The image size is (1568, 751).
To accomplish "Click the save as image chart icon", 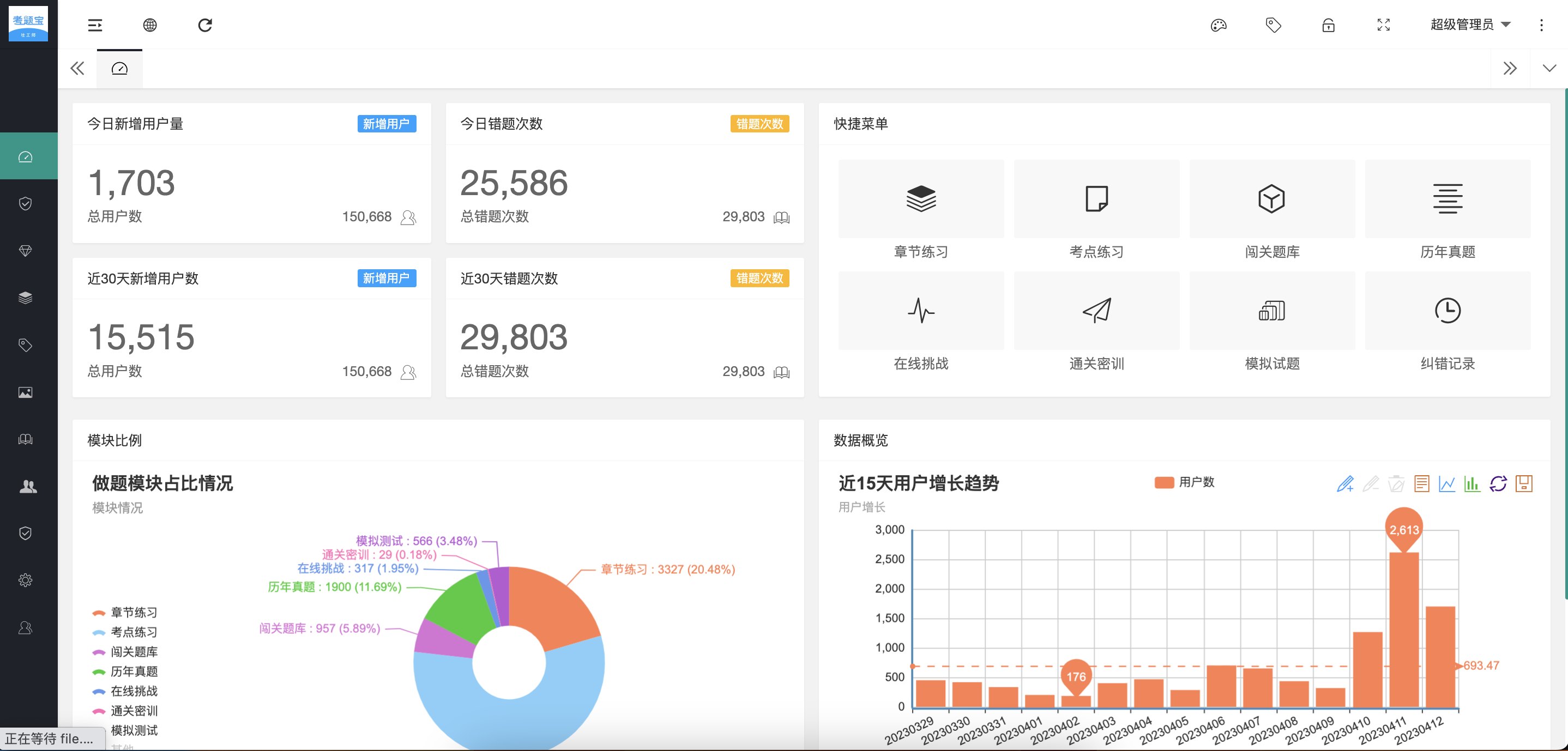I will 1523,484.
